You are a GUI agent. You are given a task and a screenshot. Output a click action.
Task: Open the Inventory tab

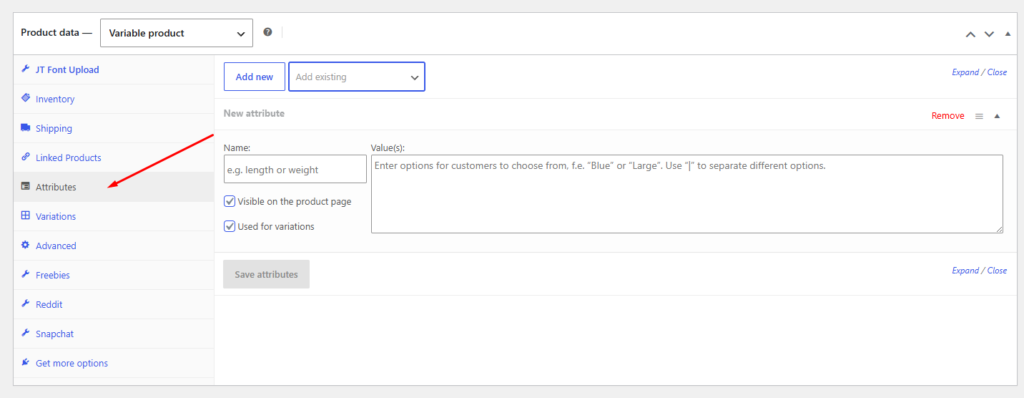point(114,99)
